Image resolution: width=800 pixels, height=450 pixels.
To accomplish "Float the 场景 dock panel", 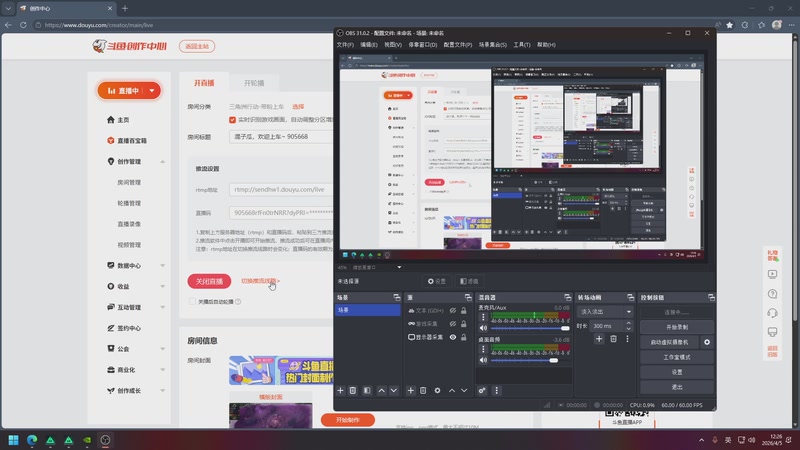I will pyautogui.click(x=396, y=297).
